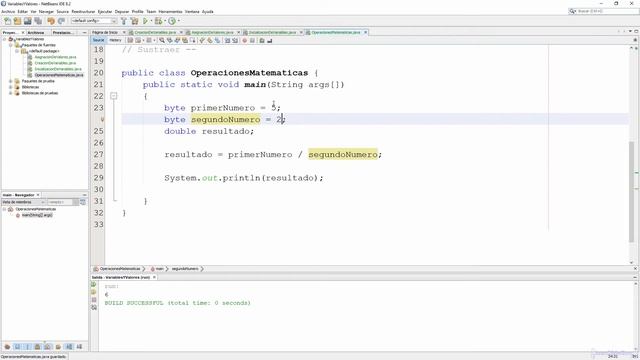Click main in the breadcrumb bar
This screenshot has width=640, height=360.
pos(159,269)
